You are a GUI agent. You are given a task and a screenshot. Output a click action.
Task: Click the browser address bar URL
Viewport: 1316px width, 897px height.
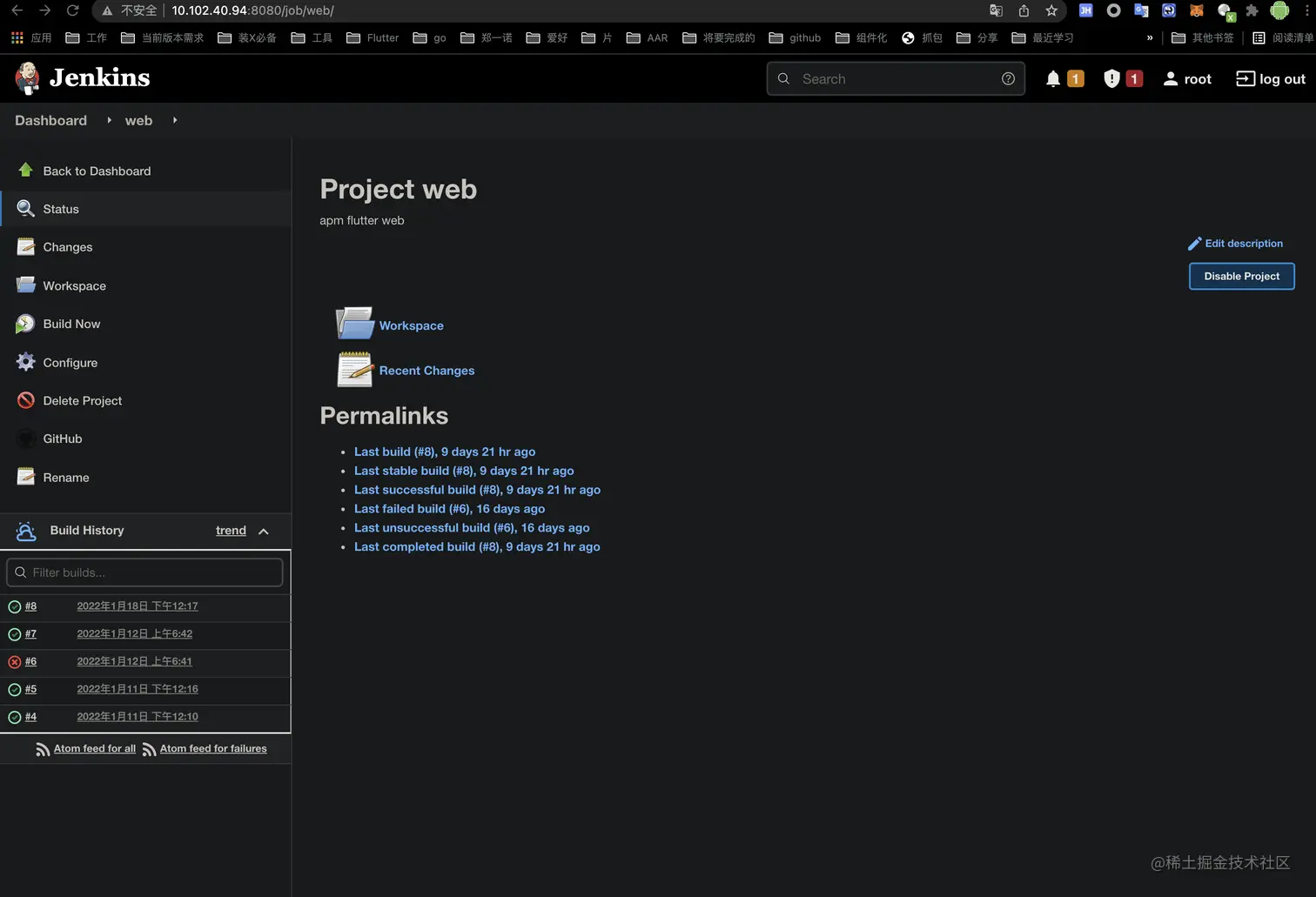pyautogui.click(x=252, y=10)
